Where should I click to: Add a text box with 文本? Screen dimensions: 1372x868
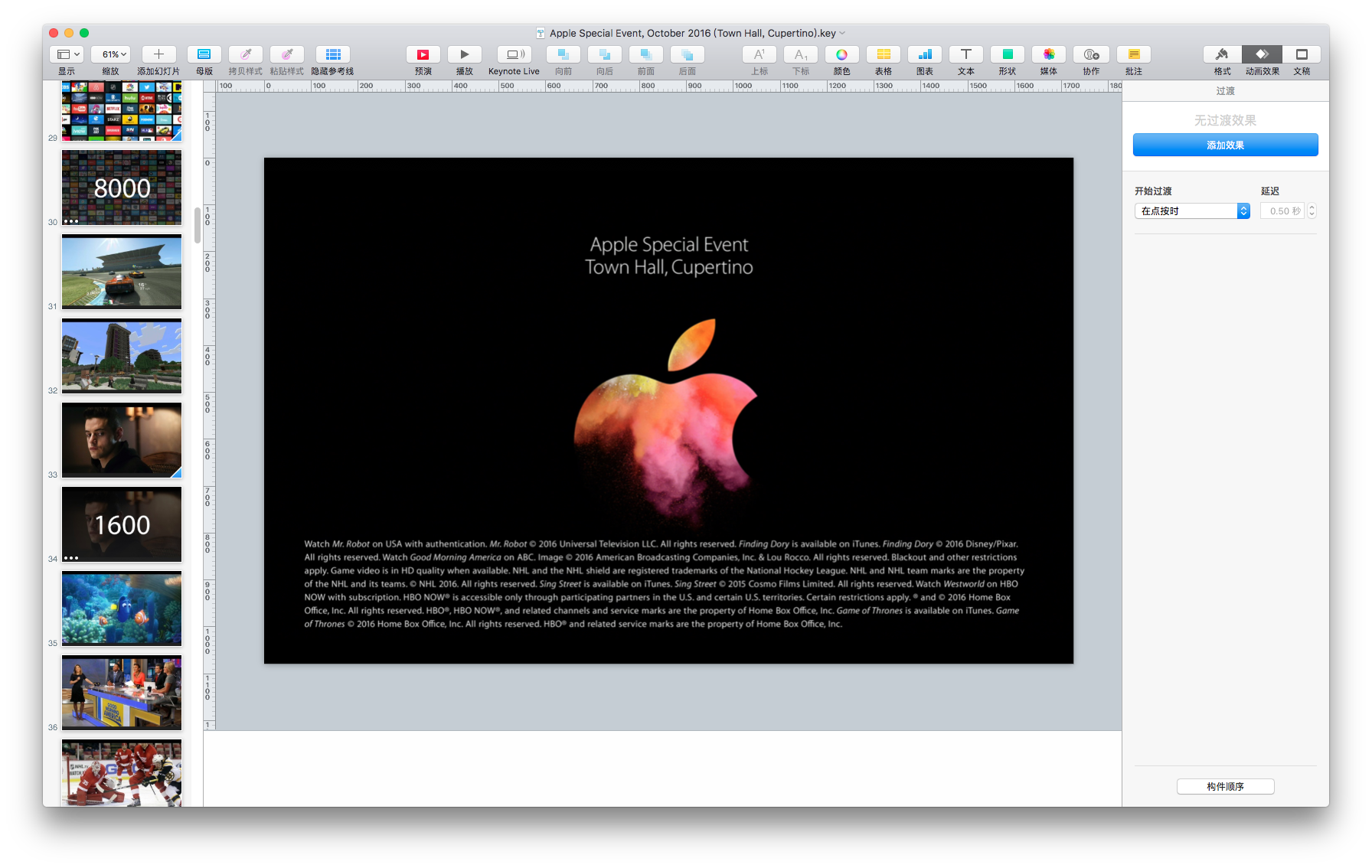click(x=966, y=54)
